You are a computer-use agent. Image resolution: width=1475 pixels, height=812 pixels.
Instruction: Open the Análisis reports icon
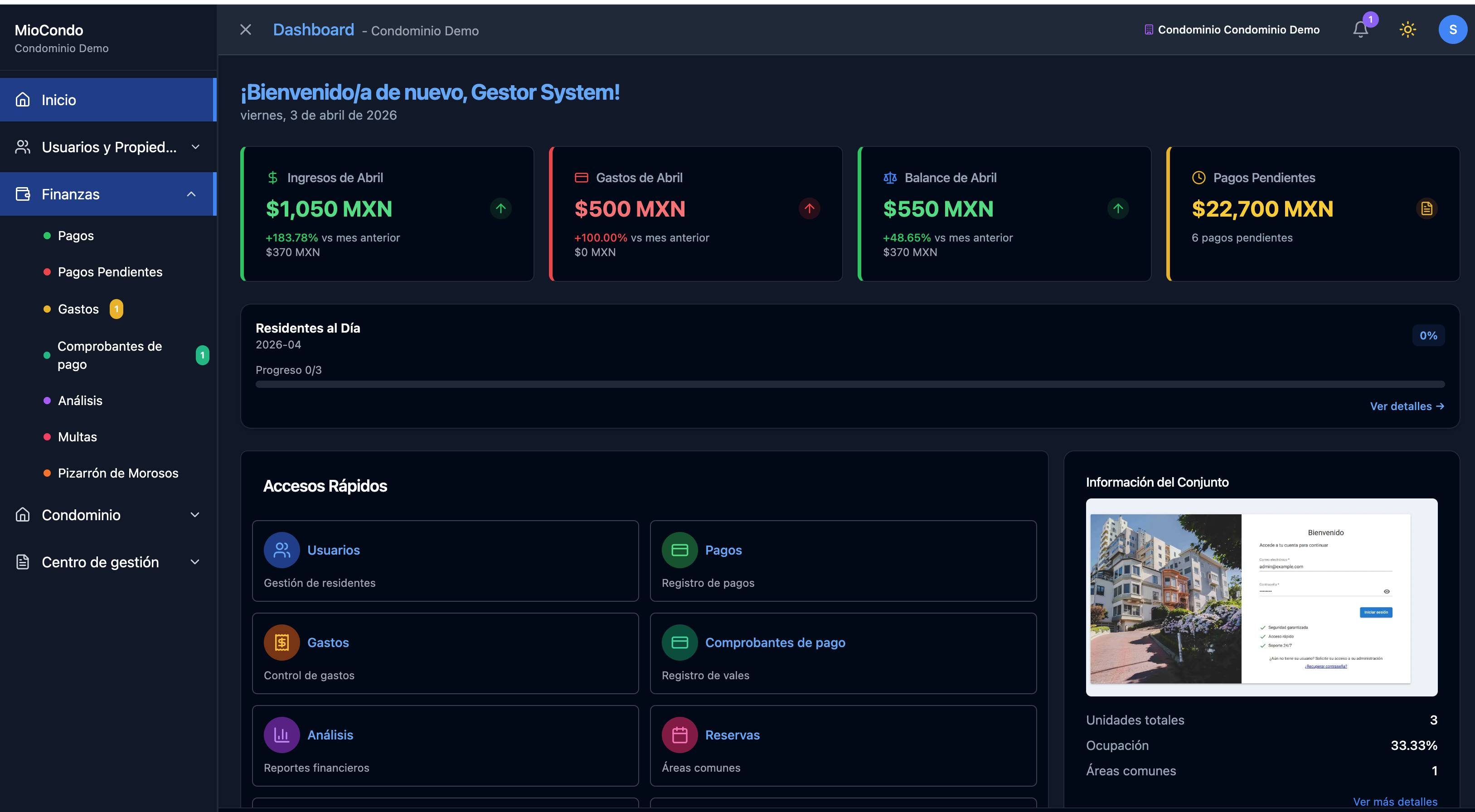[x=281, y=734]
